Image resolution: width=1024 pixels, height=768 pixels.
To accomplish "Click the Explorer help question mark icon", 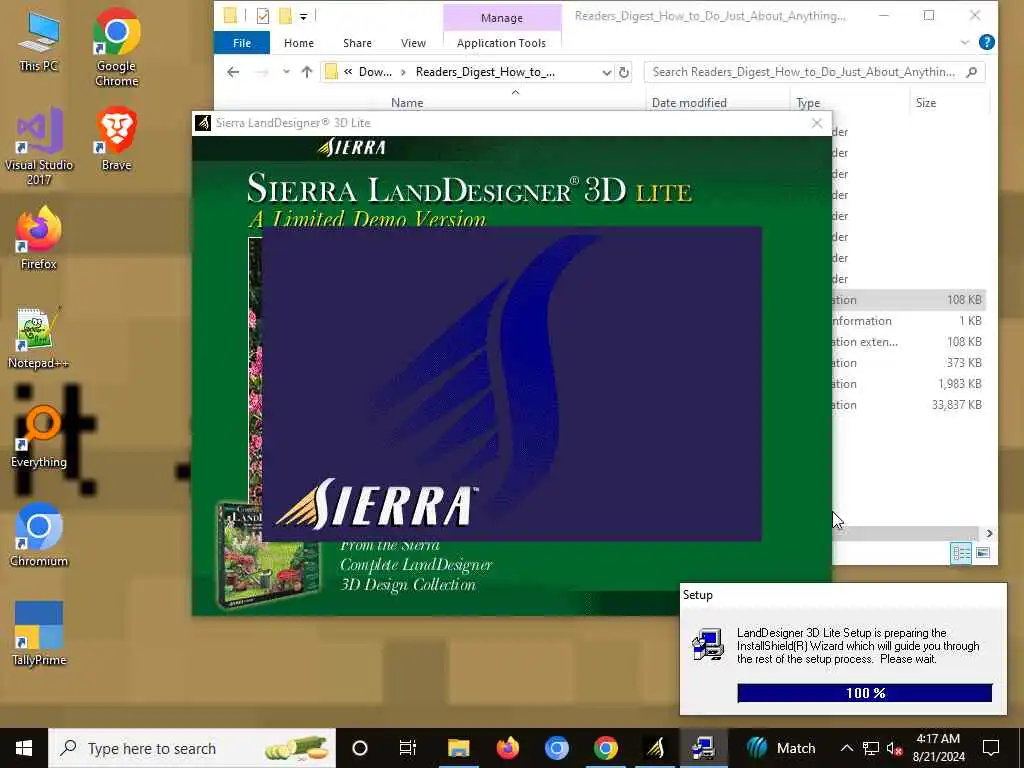I will 987,42.
